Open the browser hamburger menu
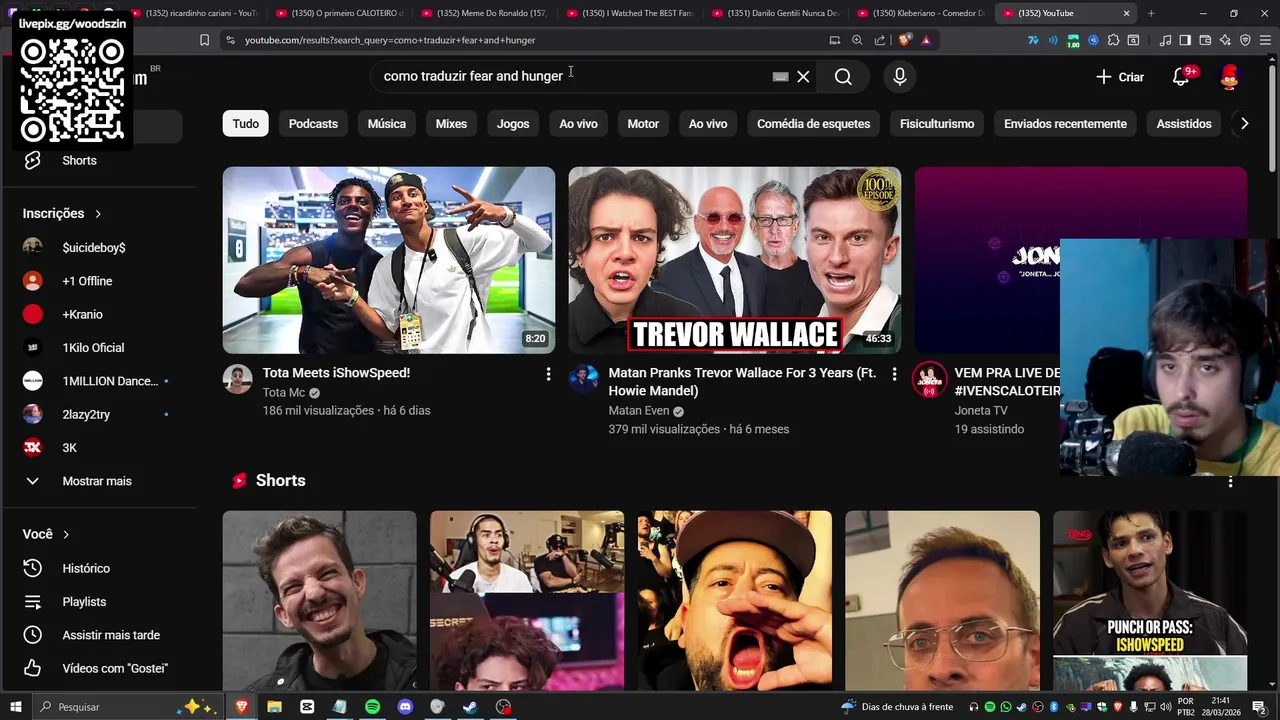Image resolution: width=1280 pixels, height=720 pixels. click(1264, 40)
